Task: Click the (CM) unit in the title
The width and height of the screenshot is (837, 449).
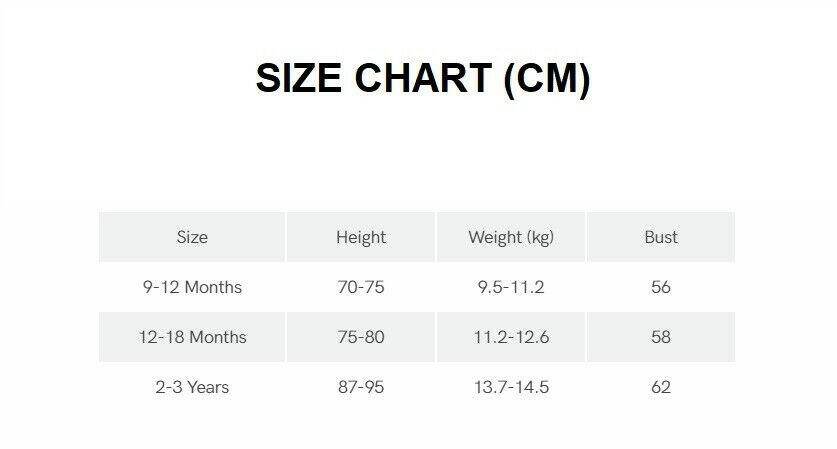Action: 547,78
